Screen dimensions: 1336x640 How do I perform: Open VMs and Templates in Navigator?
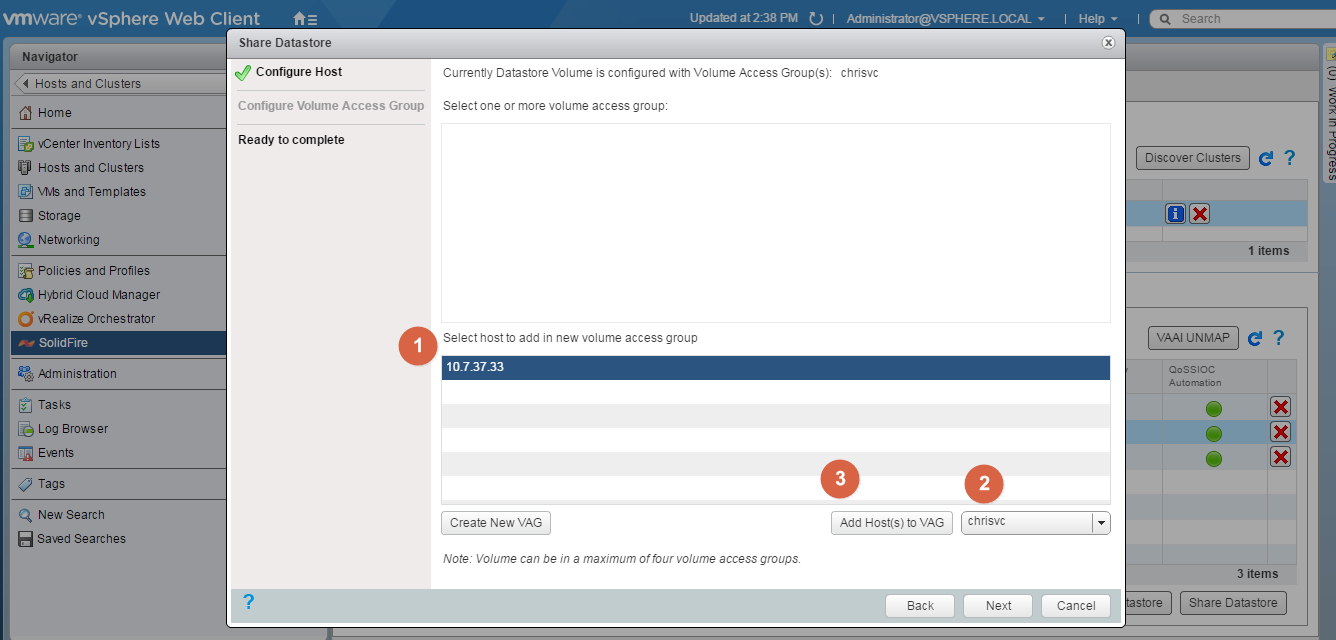[x=91, y=192]
